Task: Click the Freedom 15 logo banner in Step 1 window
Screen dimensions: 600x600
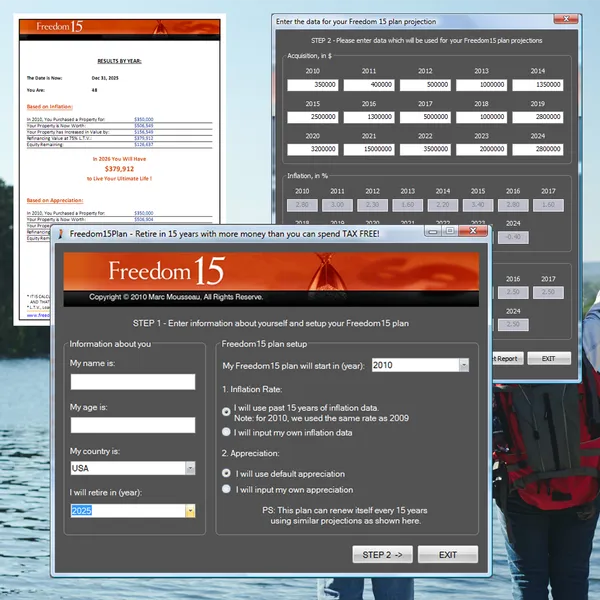Action: (271, 279)
